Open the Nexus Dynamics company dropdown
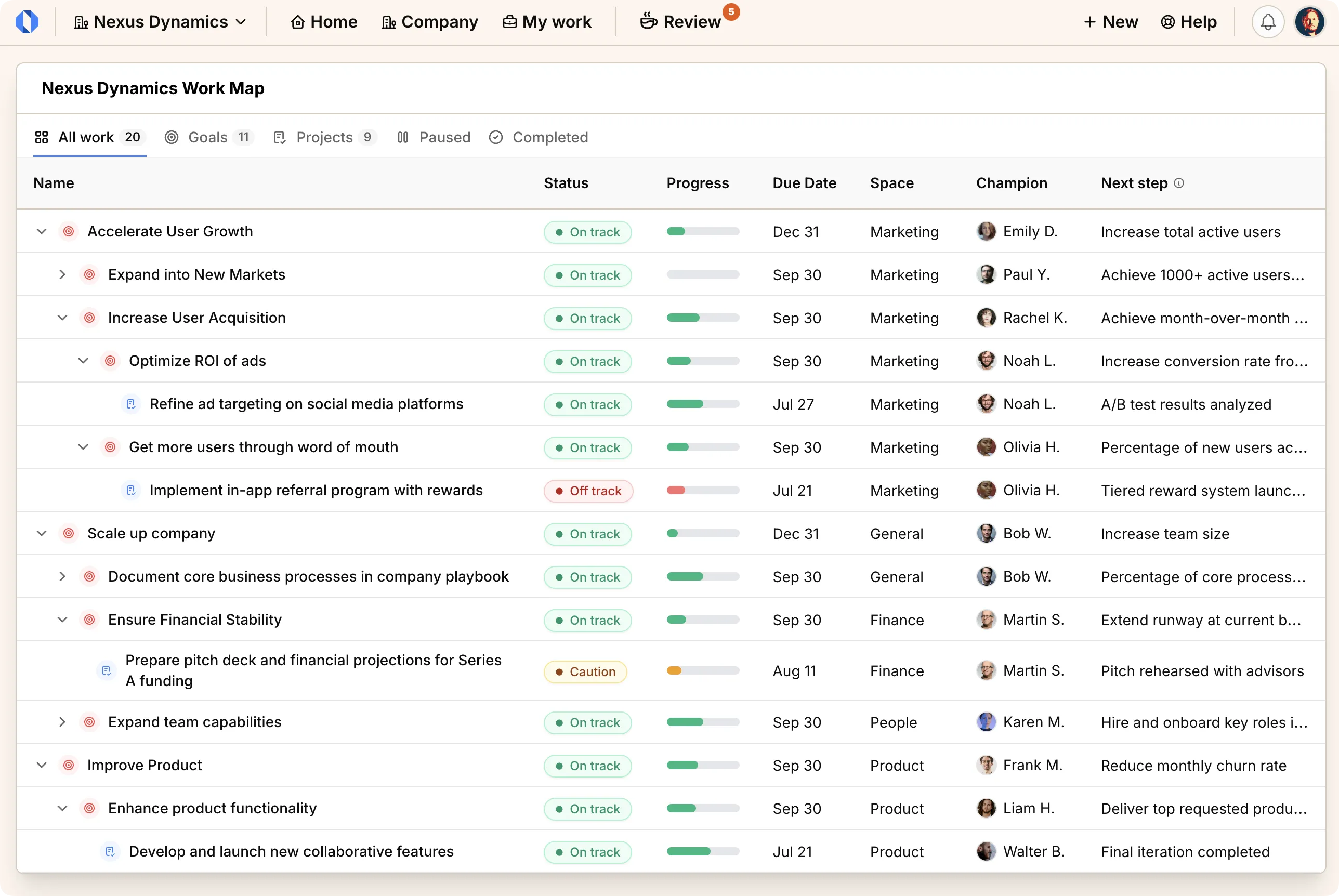Image resolution: width=1339 pixels, height=896 pixels. click(161, 22)
